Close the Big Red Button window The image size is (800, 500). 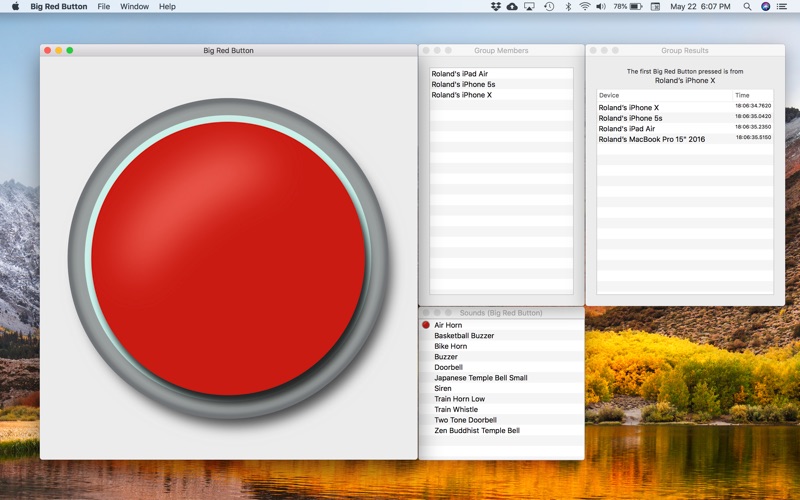(47, 50)
